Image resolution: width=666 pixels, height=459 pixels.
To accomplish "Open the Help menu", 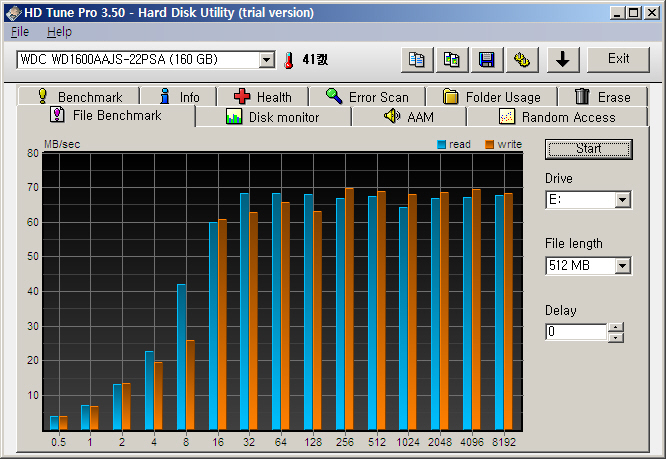I will coord(59,32).
